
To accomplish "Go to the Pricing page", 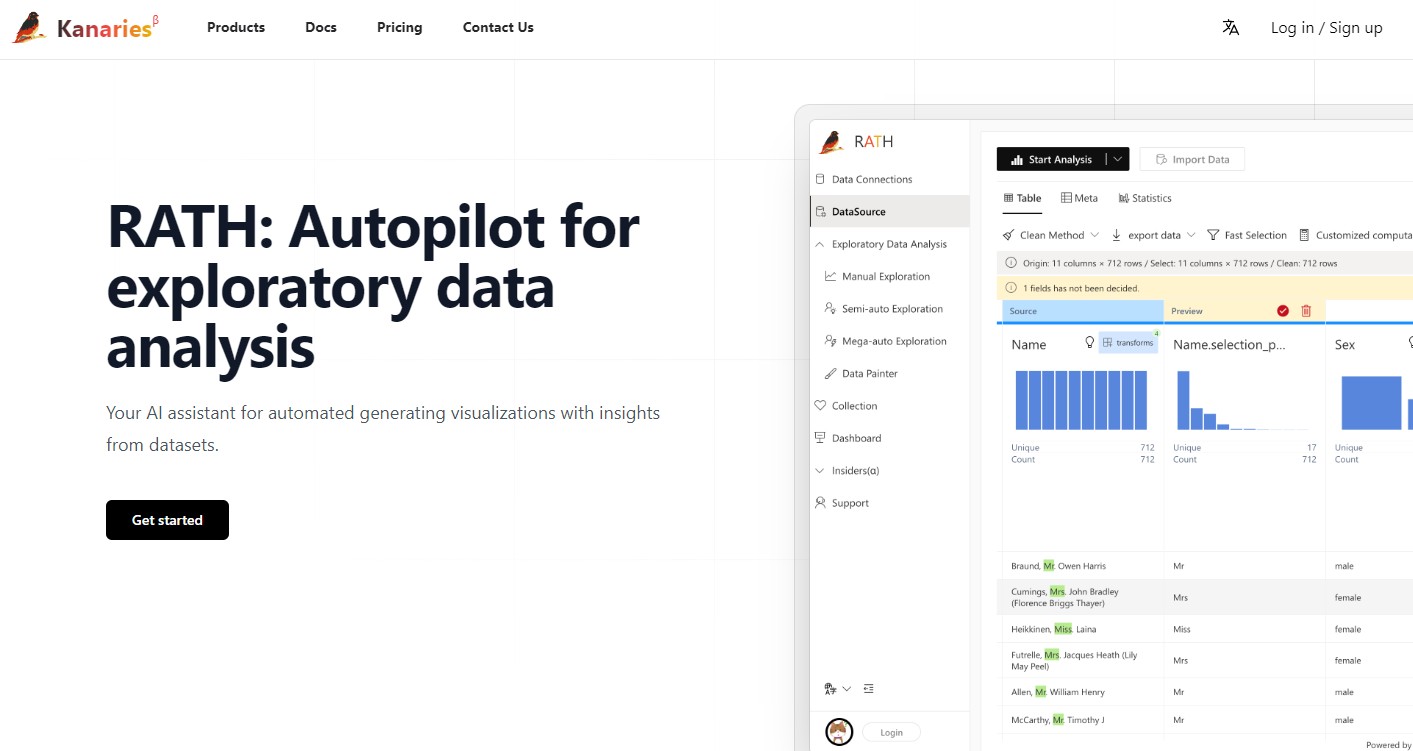I will (400, 28).
